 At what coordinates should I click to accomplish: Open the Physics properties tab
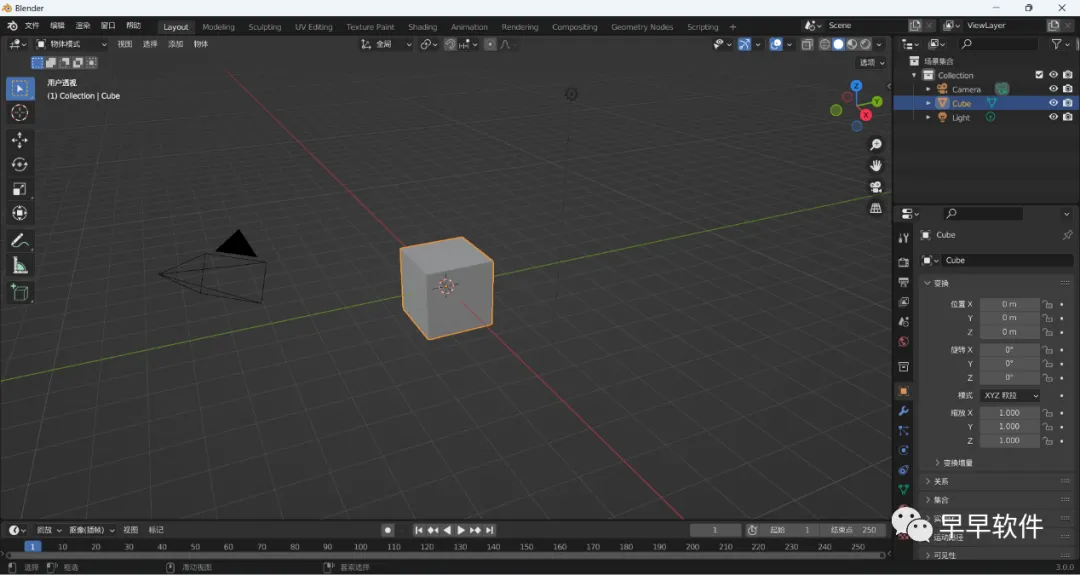904,450
